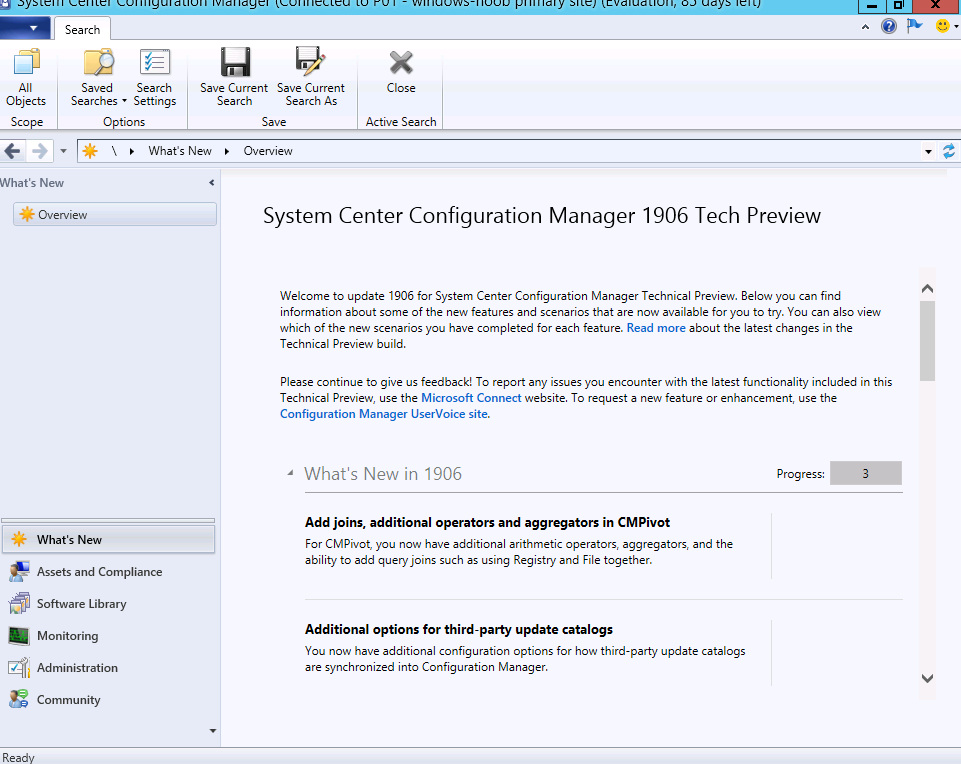
Task: Refresh the view with the refresh icon
Action: pyautogui.click(x=949, y=151)
